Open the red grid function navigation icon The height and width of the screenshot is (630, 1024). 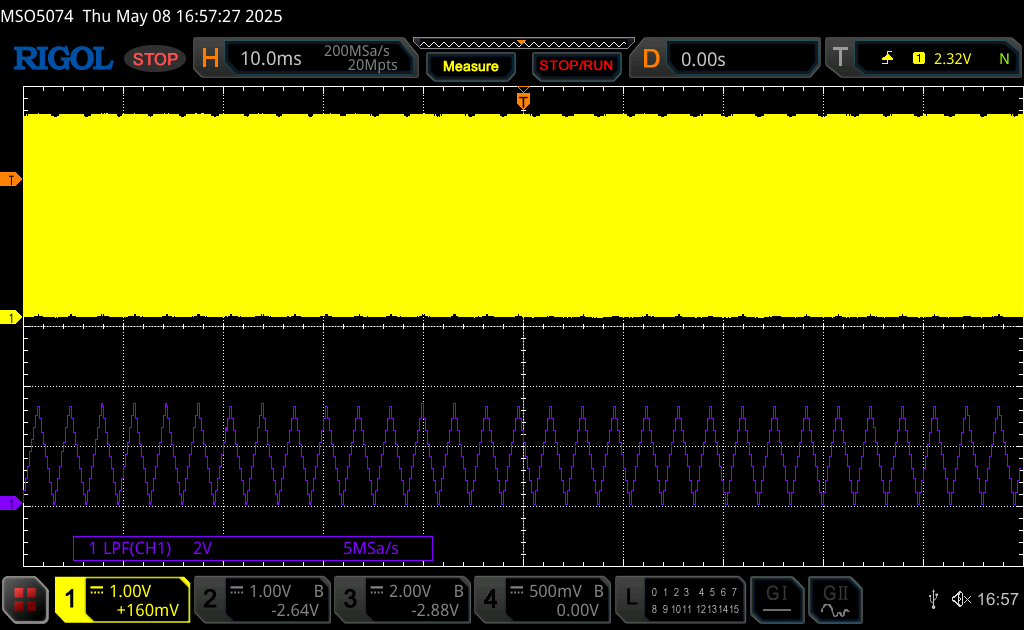pos(27,599)
